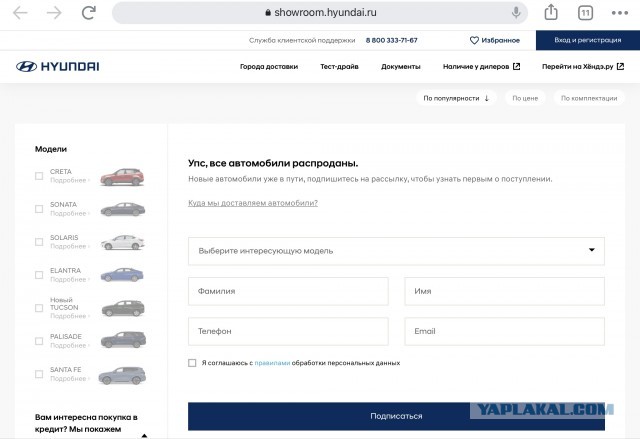
Task: Click the Телефон input field
Action: point(288,331)
